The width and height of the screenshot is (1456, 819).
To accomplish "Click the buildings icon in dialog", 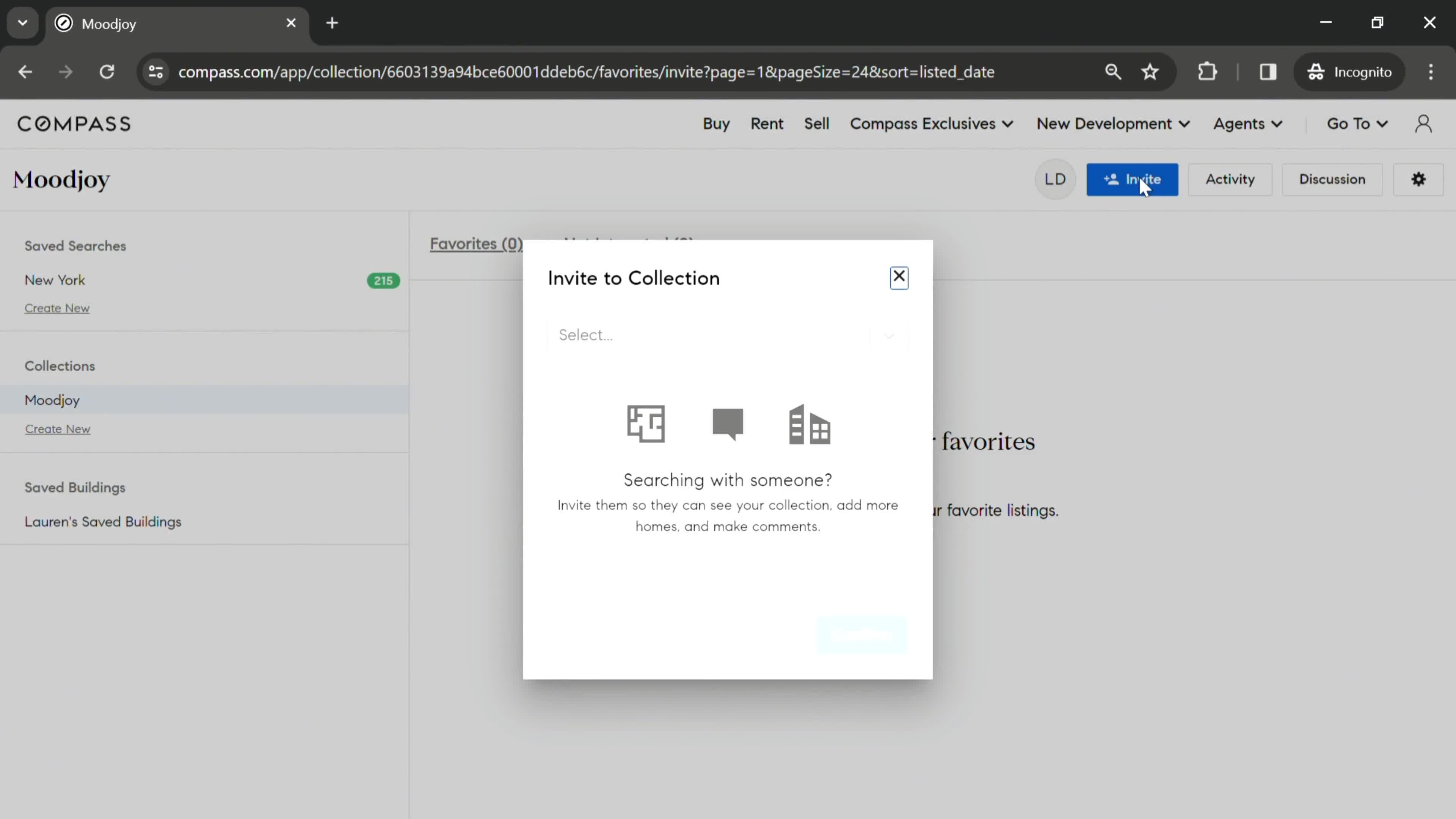I will pyautogui.click(x=810, y=424).
